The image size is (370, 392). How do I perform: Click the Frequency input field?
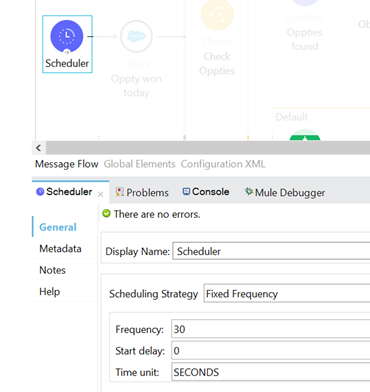[270, 329]
